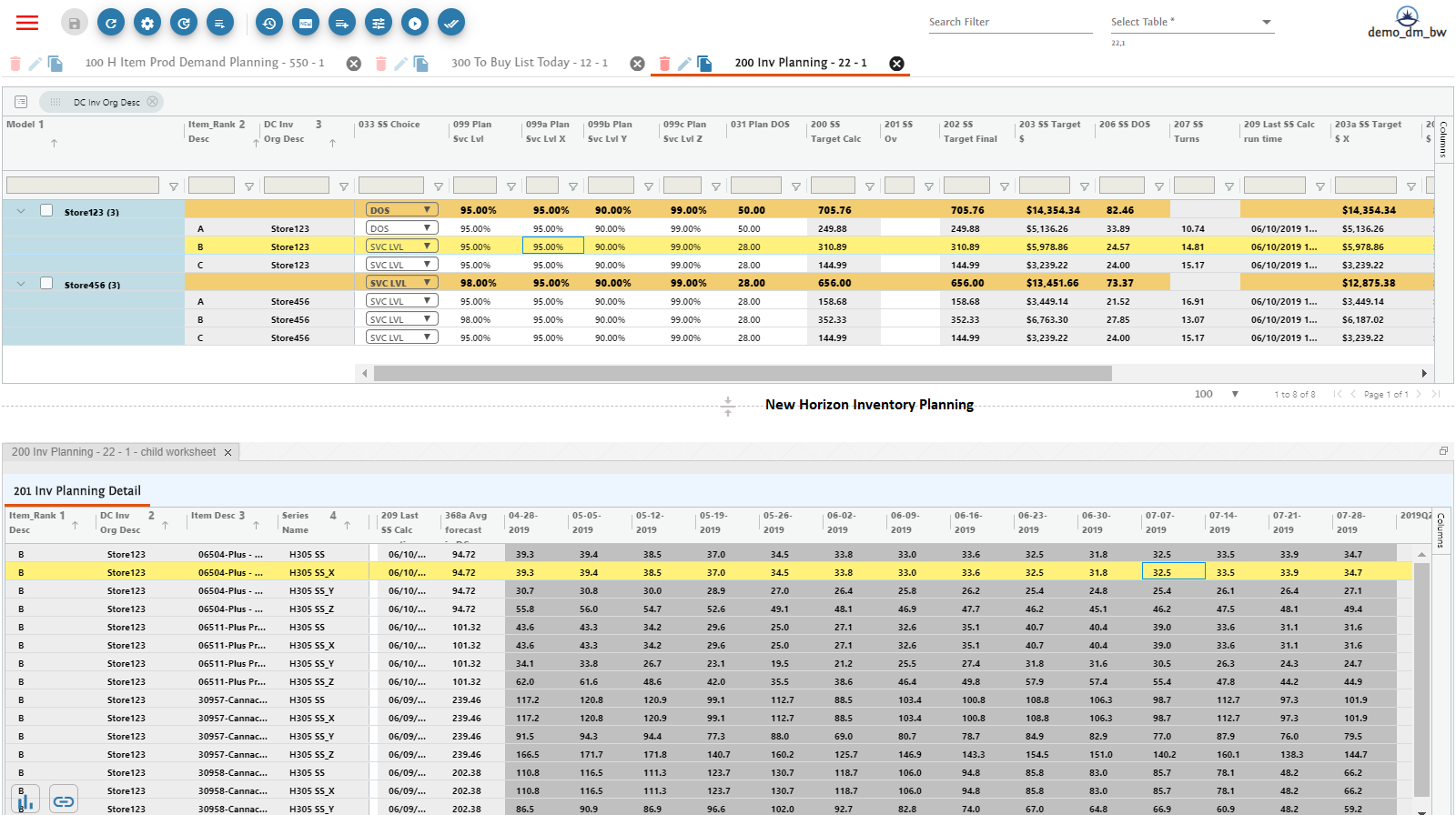Click the link chain icon at bottom left

pyautogui.click(x=64, y=800)
